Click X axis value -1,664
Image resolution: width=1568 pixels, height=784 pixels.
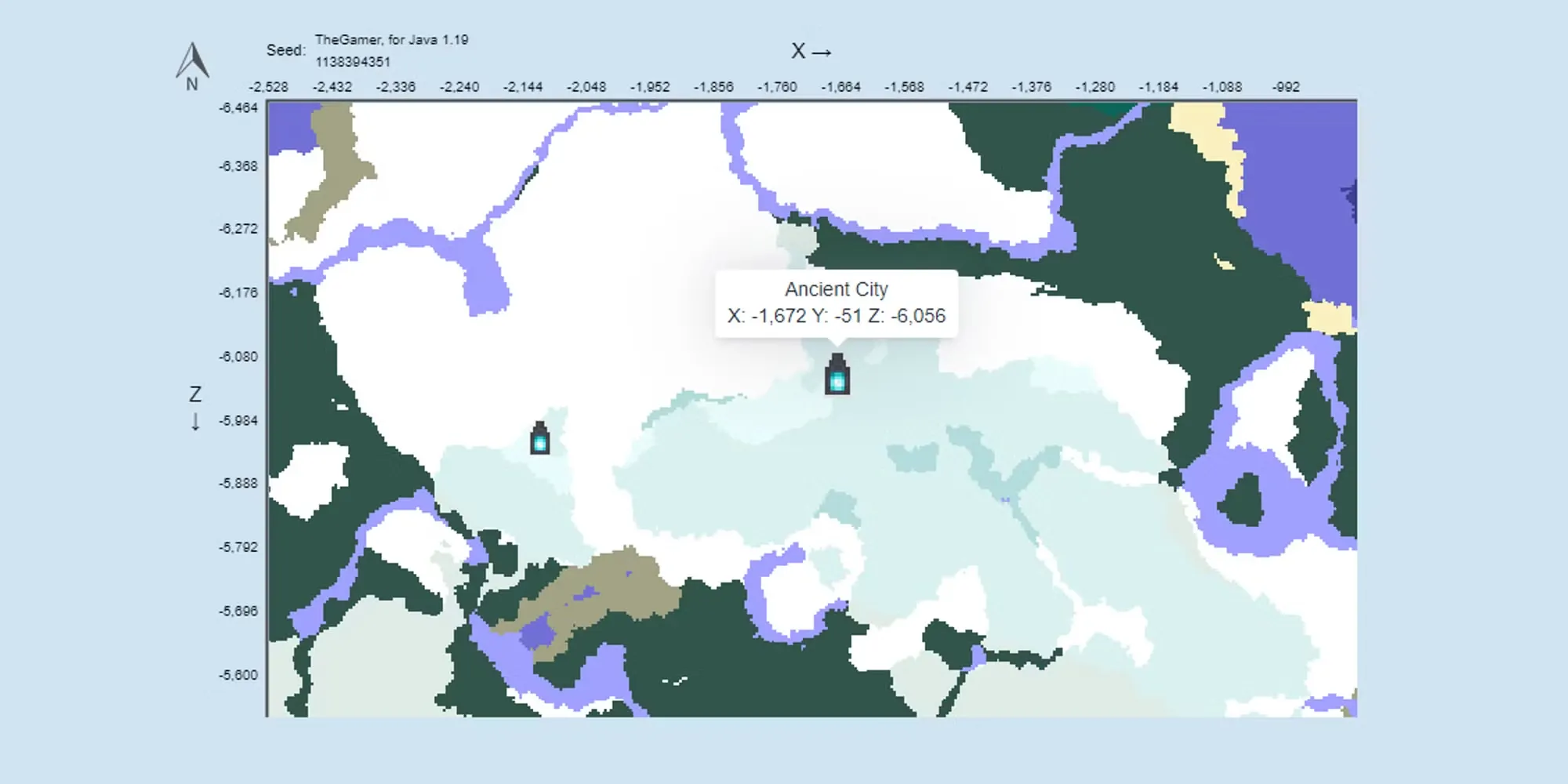[x=840, y=87]
